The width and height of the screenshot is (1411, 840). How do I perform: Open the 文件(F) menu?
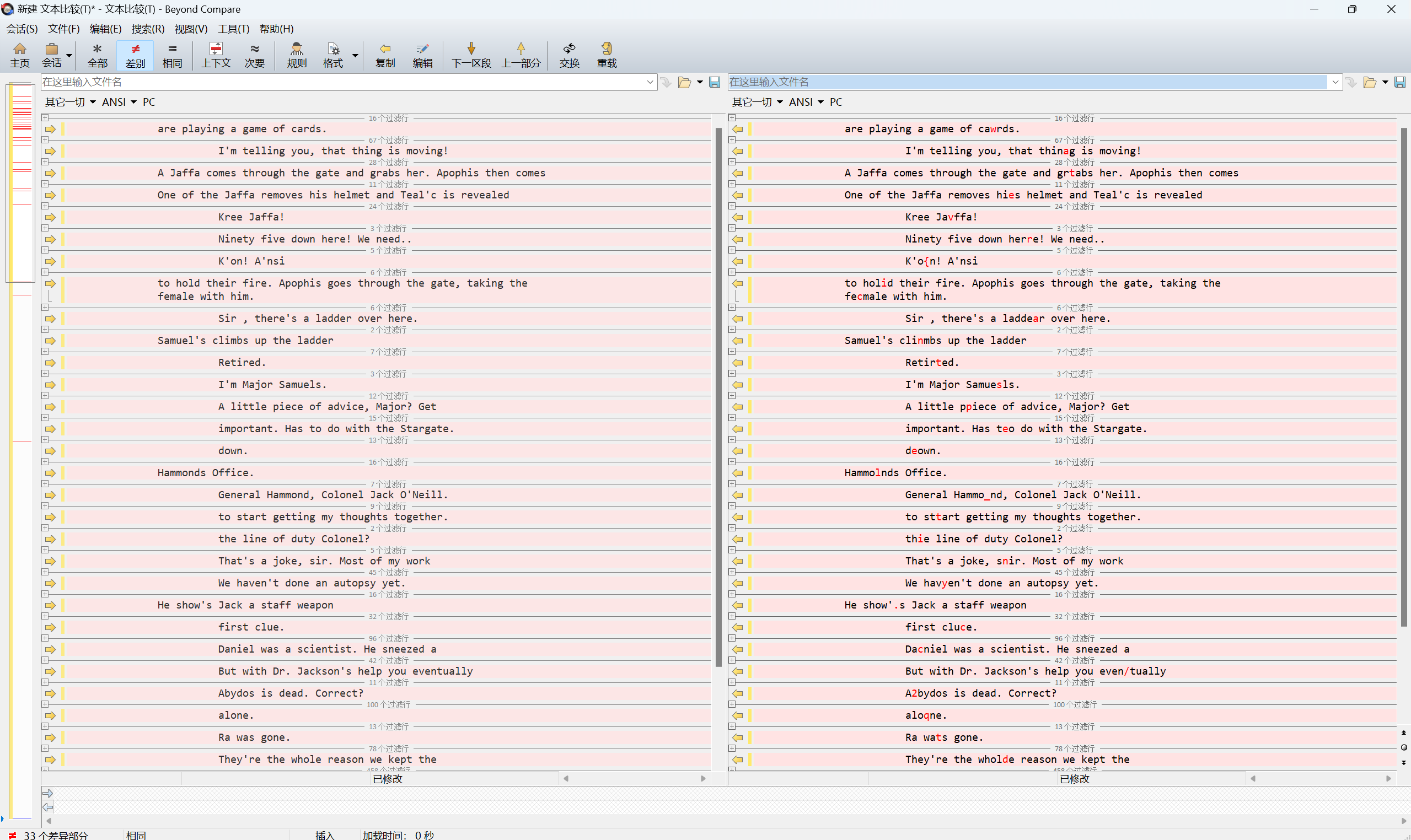tap(63, 29)
